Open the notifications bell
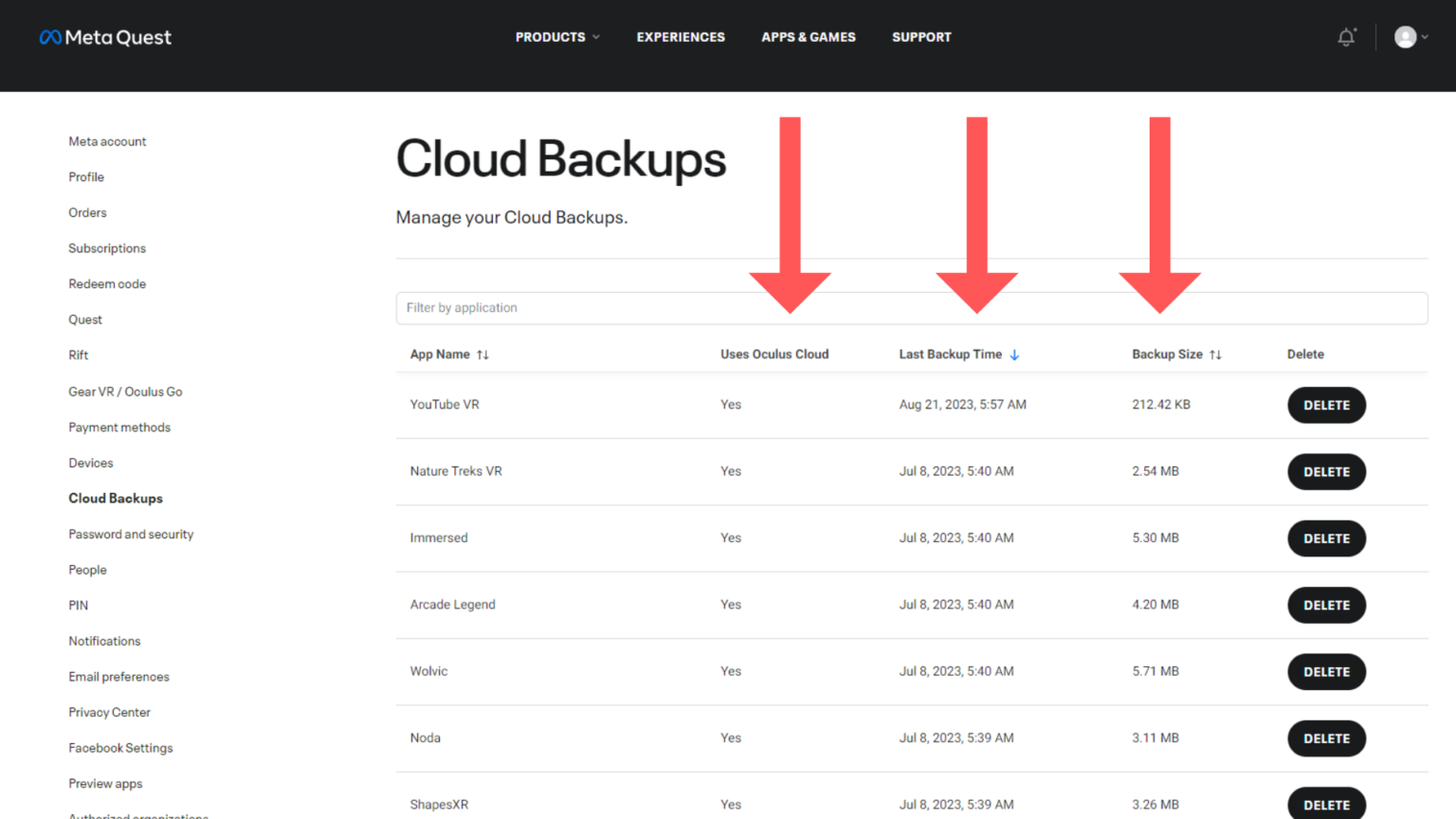 [1346, 37]
